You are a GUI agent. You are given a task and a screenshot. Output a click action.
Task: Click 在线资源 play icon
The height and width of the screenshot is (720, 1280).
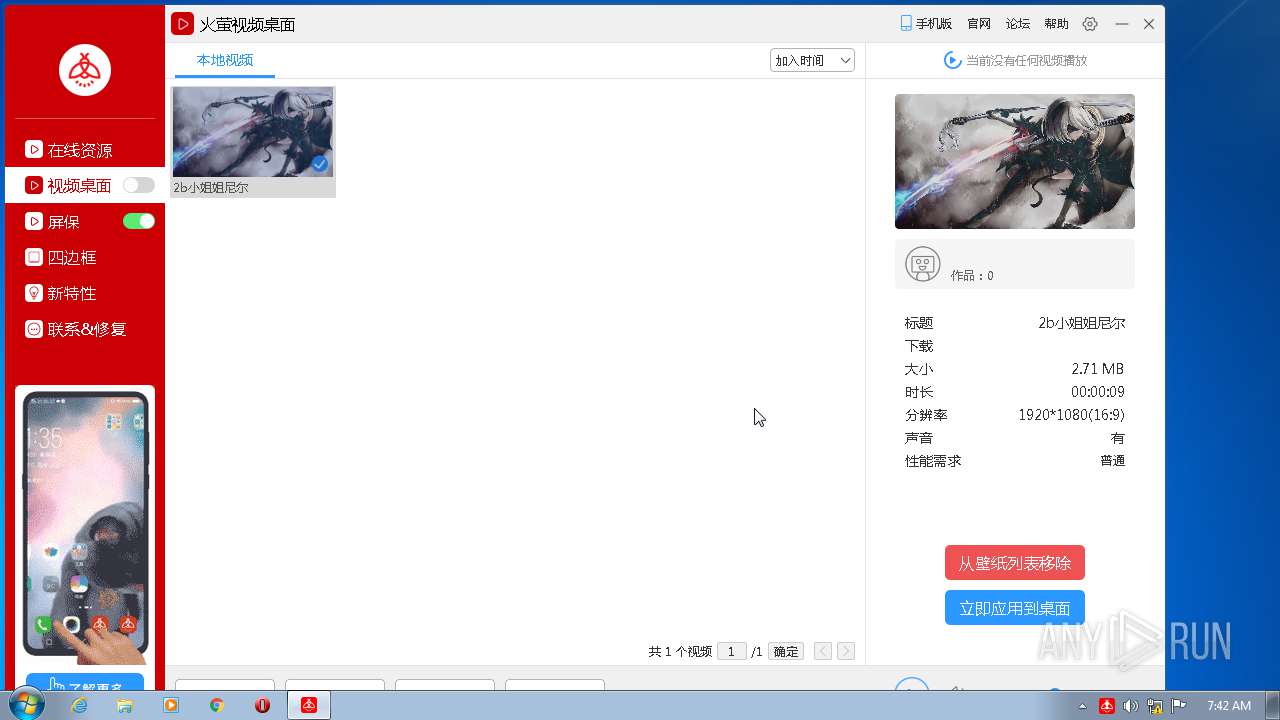(34, 150)
